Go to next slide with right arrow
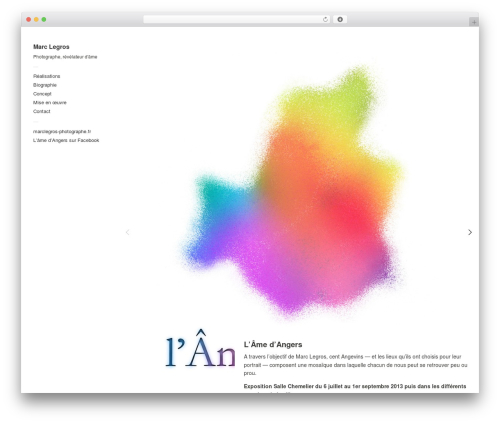Viewport: 500px width, 423px height. 470,232
